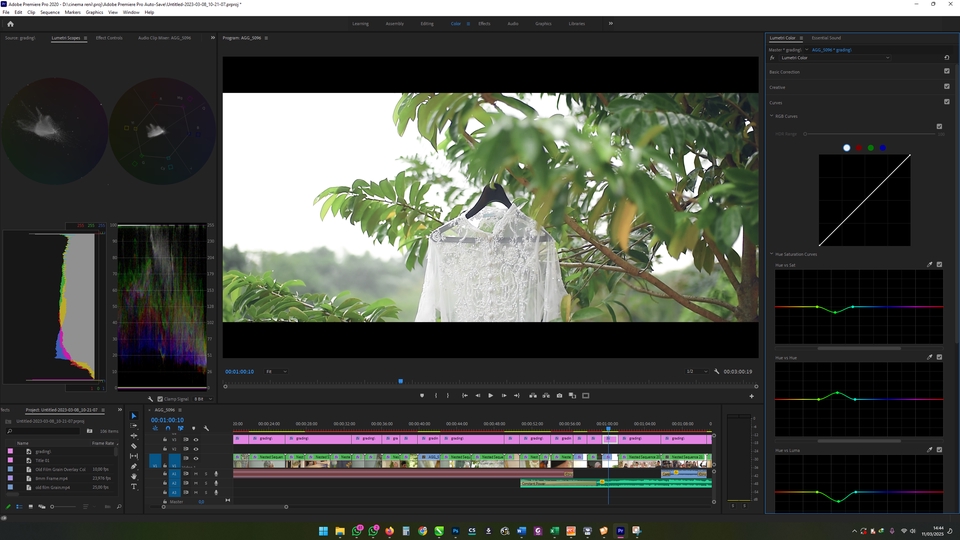
Task: Open Program monitor button editor plus icon
Action: (x=751, y=396)
